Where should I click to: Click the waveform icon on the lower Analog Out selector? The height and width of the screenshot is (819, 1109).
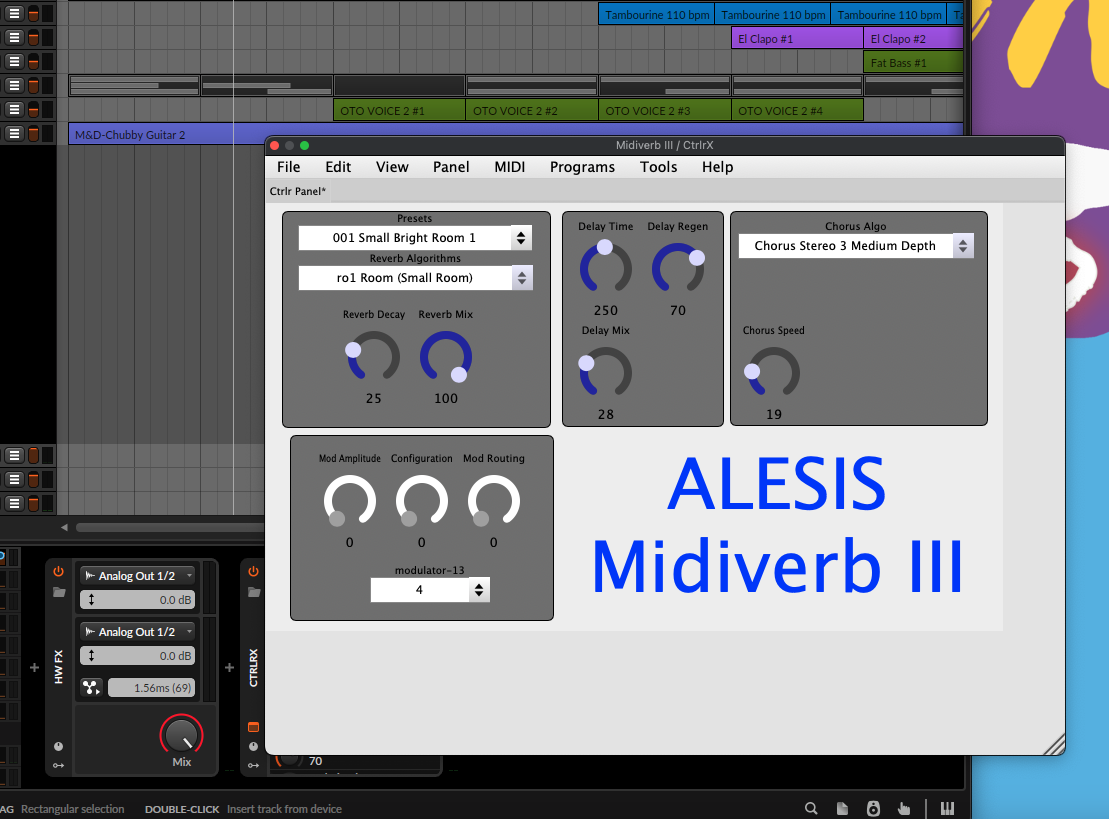(x=90, y=632)
